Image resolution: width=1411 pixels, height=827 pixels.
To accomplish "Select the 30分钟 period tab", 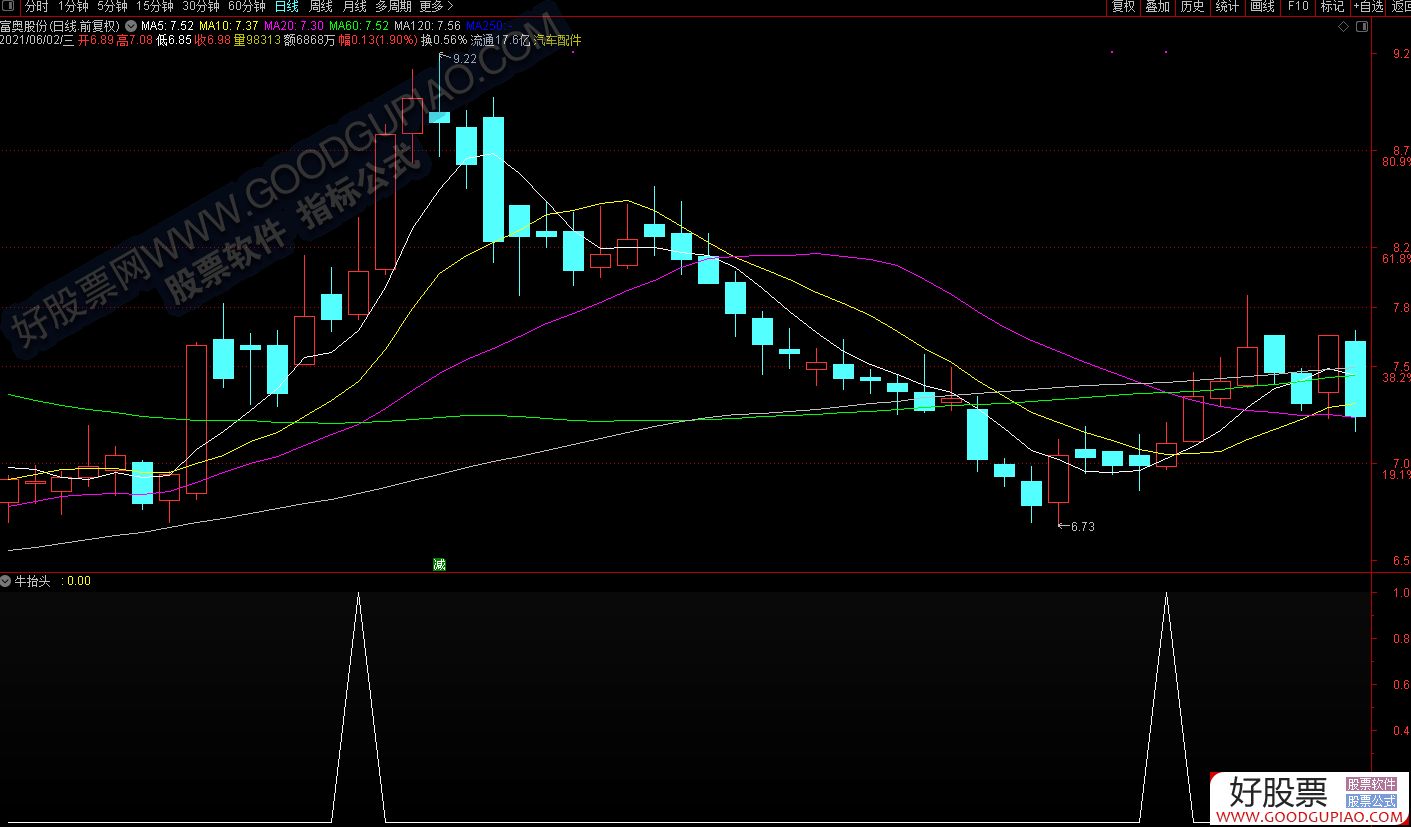I will click(200, 6).
